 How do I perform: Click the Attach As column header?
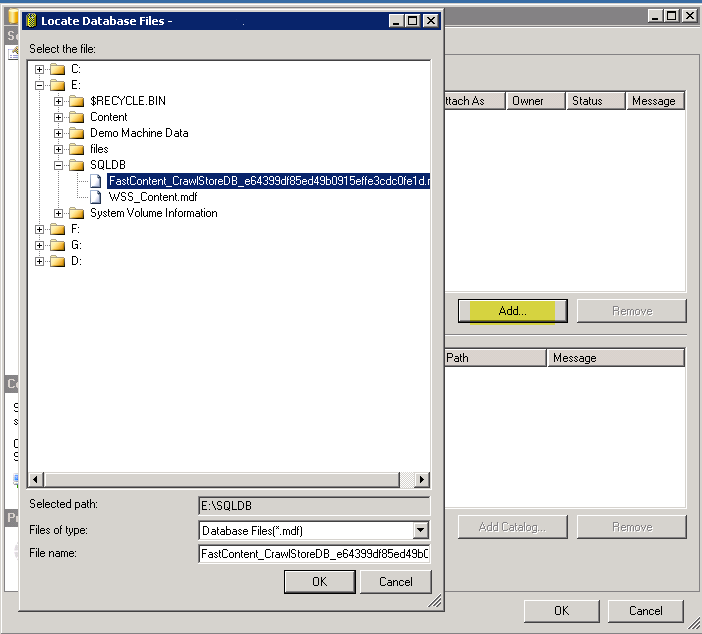pyautogui.click(x=475, y=101)
